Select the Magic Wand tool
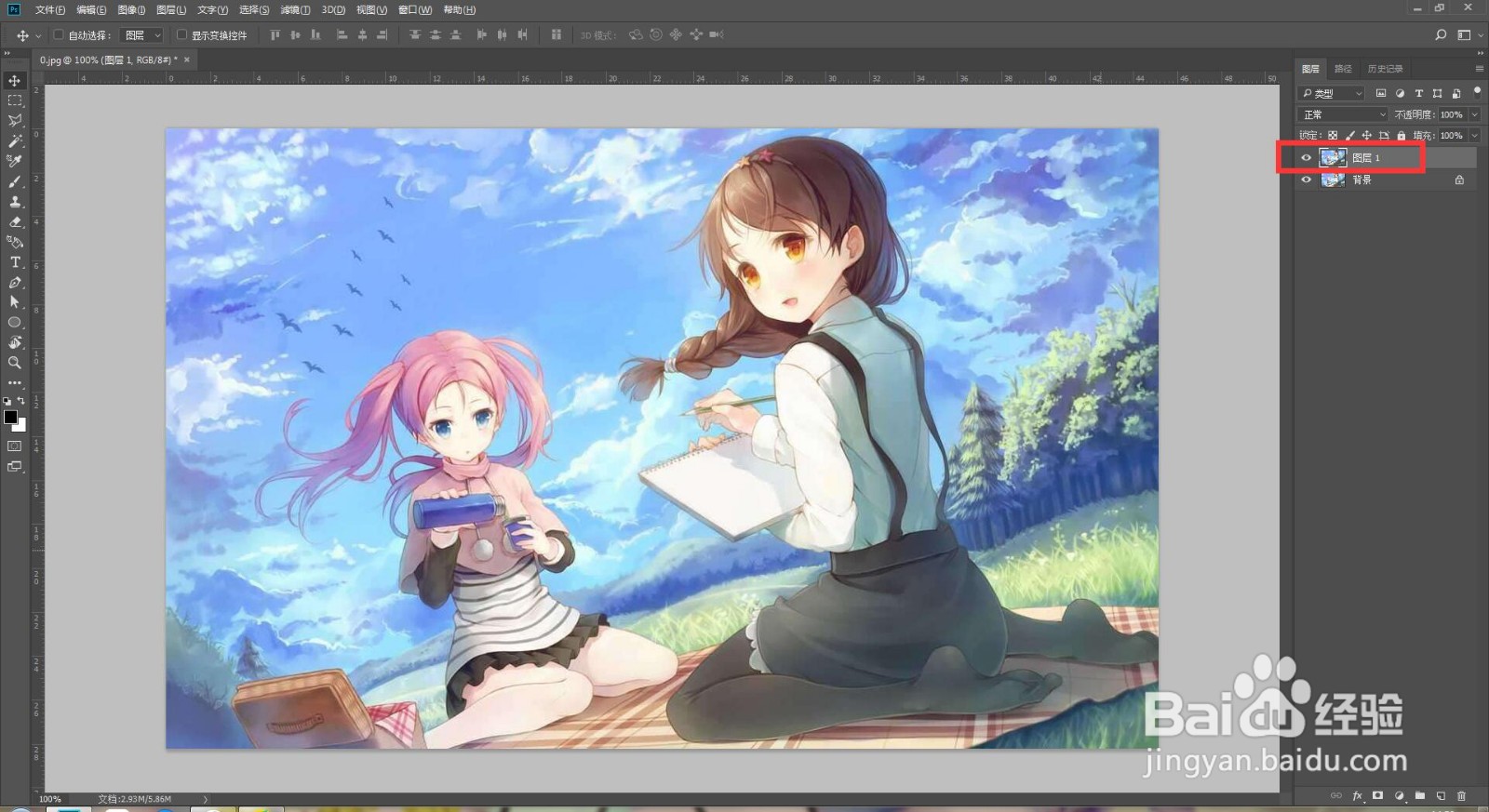 coord(15,141)
